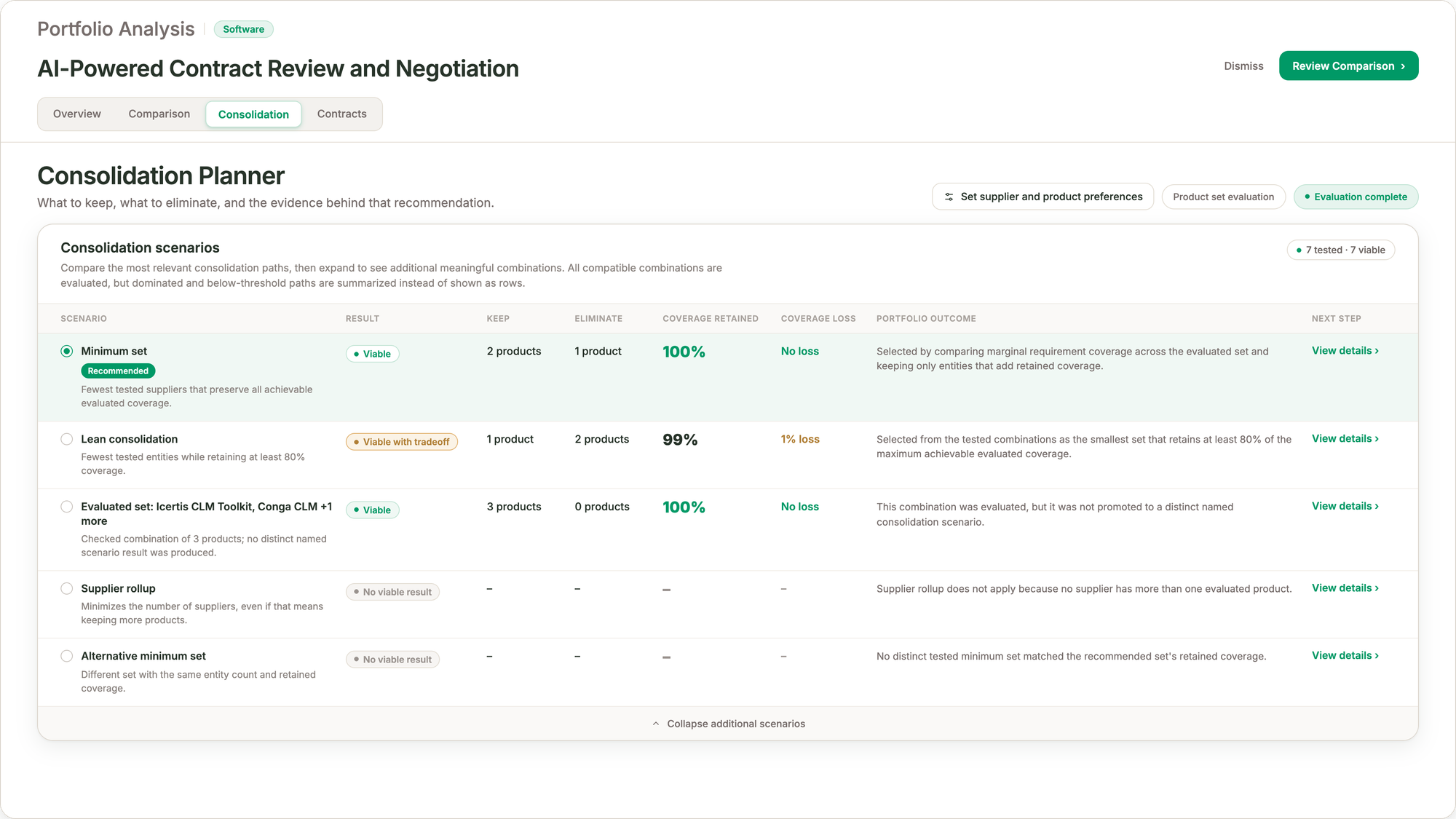1456x819 pixels.
Task: Click the Coverage Retained column header
Action: (x=710, y=319)
